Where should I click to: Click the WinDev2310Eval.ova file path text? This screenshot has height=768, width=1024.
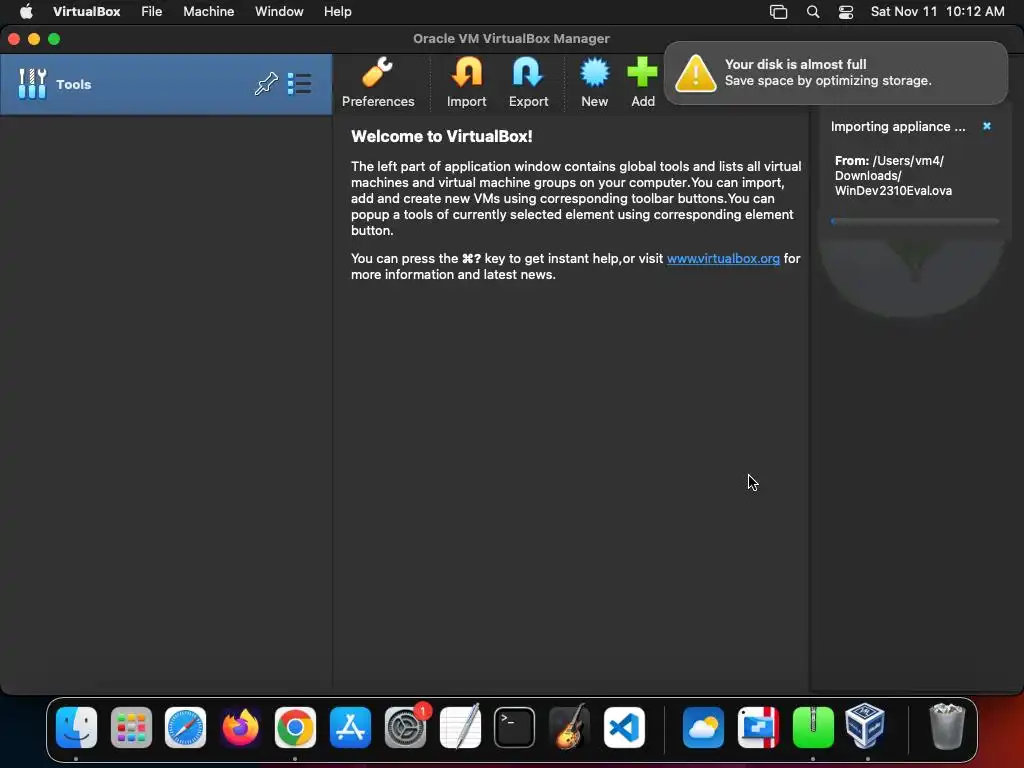click(893, 176)
